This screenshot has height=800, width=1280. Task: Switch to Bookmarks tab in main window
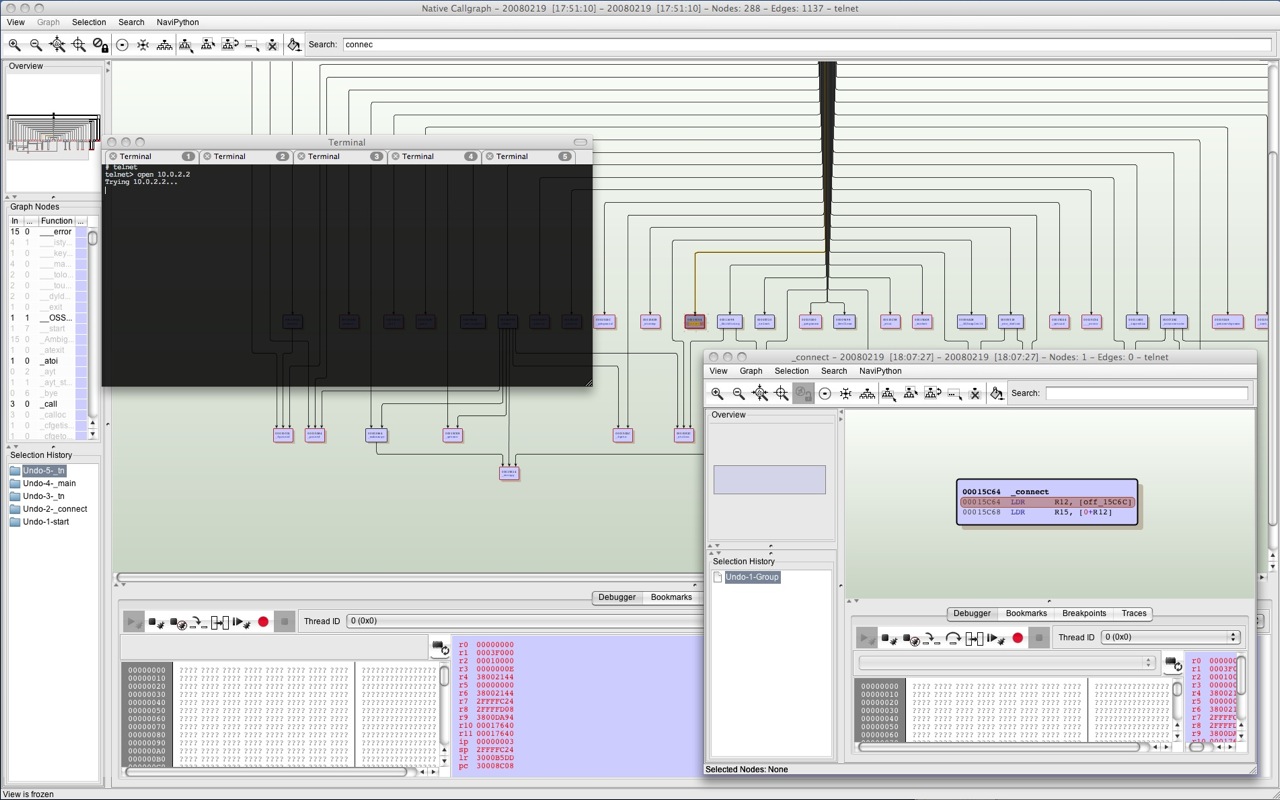click(x=671, y=597)
